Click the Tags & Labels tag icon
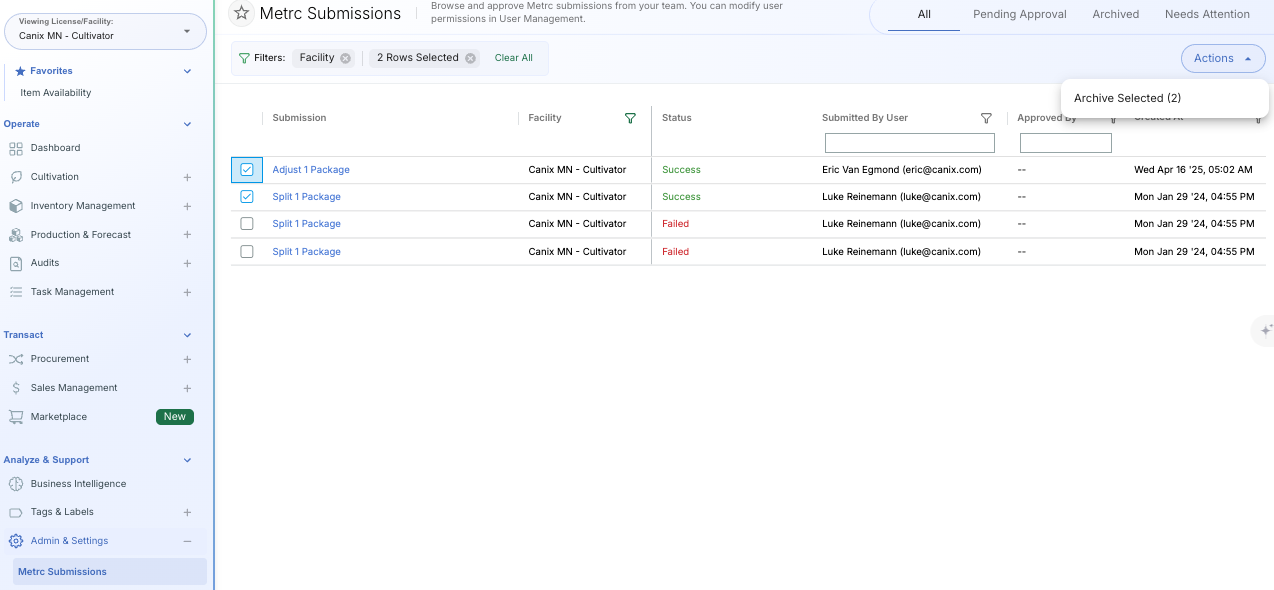Screen dimensions: 1274x590 pos(15,512)
